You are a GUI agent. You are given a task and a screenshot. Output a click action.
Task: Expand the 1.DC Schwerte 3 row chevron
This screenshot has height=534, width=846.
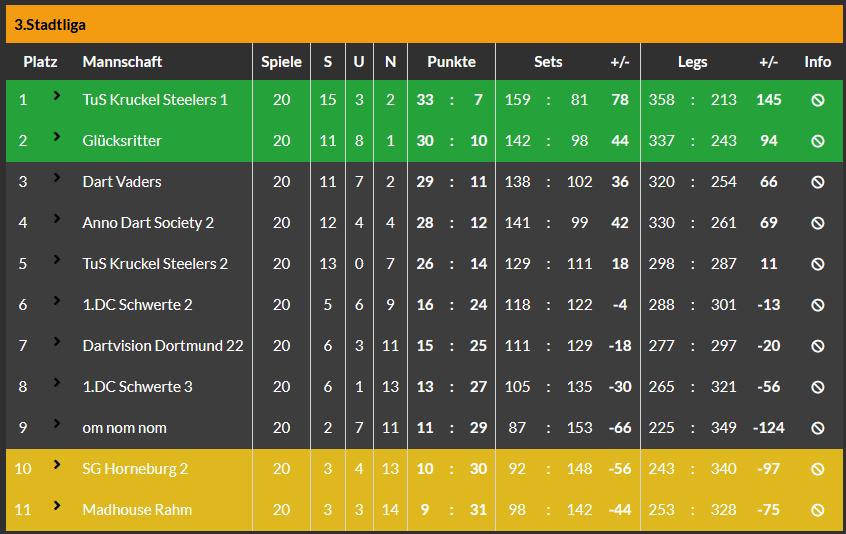coord(57,383)
